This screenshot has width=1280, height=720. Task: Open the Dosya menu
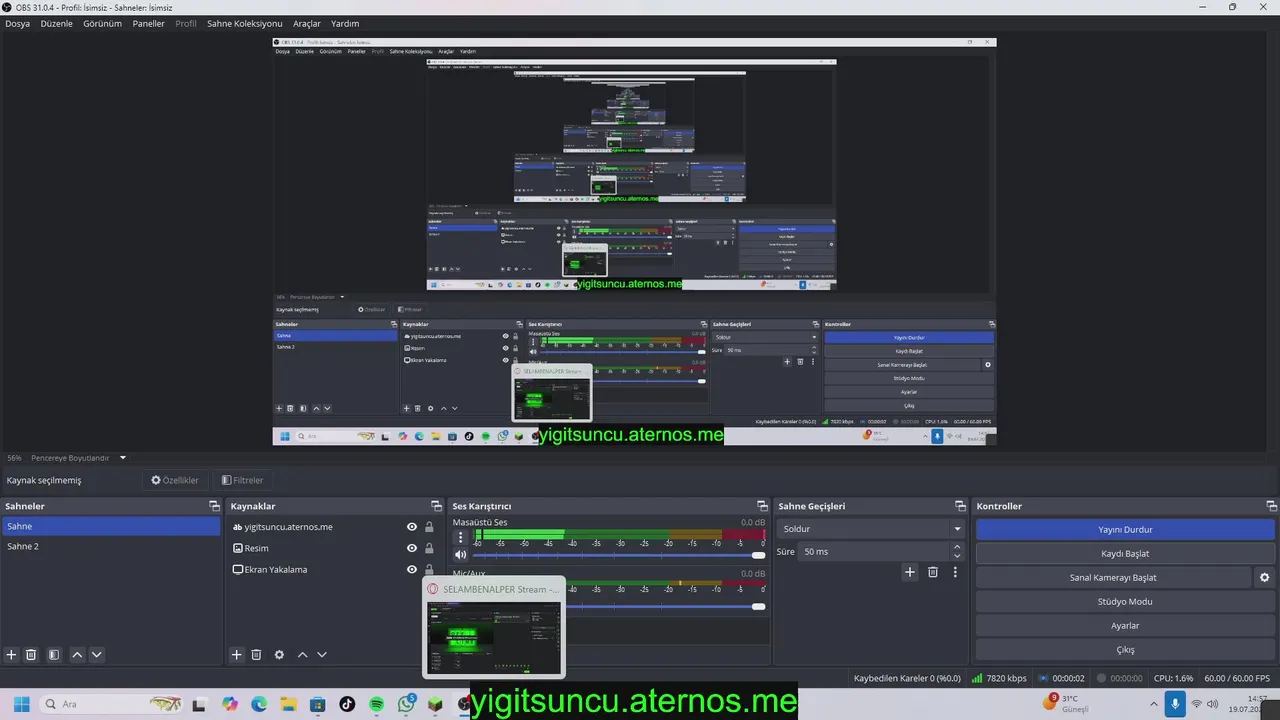[x=18, y=23]
